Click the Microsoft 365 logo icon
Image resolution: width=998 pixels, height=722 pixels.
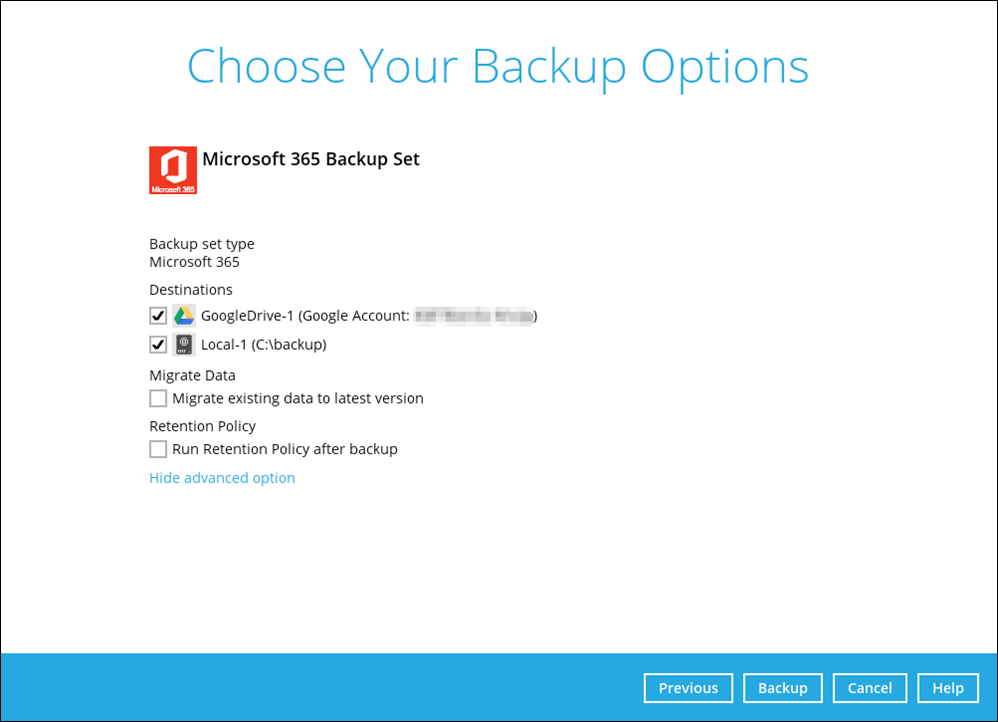point(173,170)
